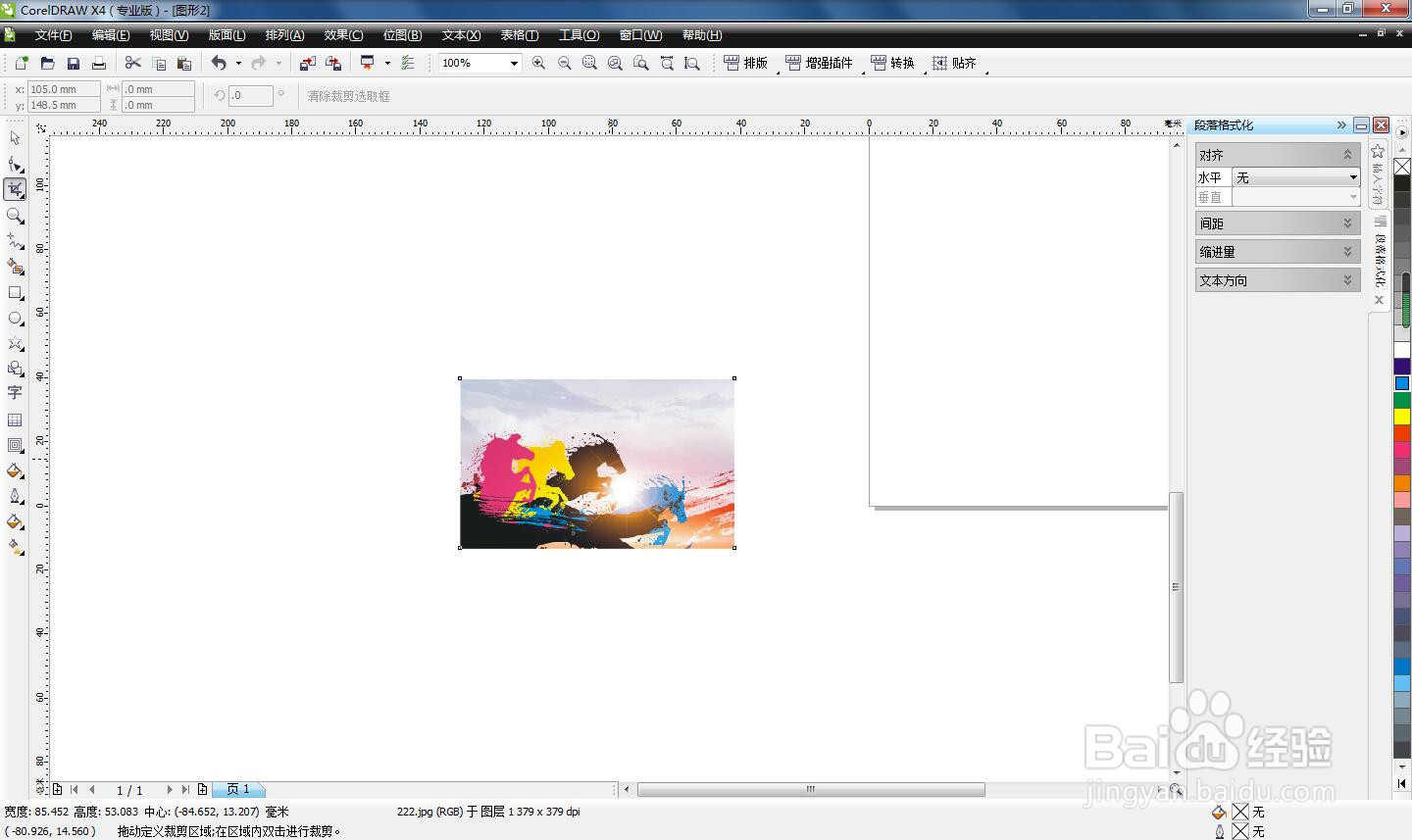This screenshot has height=840, width=1412.
Task: Open application launcher dropdown arrow
Action: pyautogui.click(x=387, y=63)
